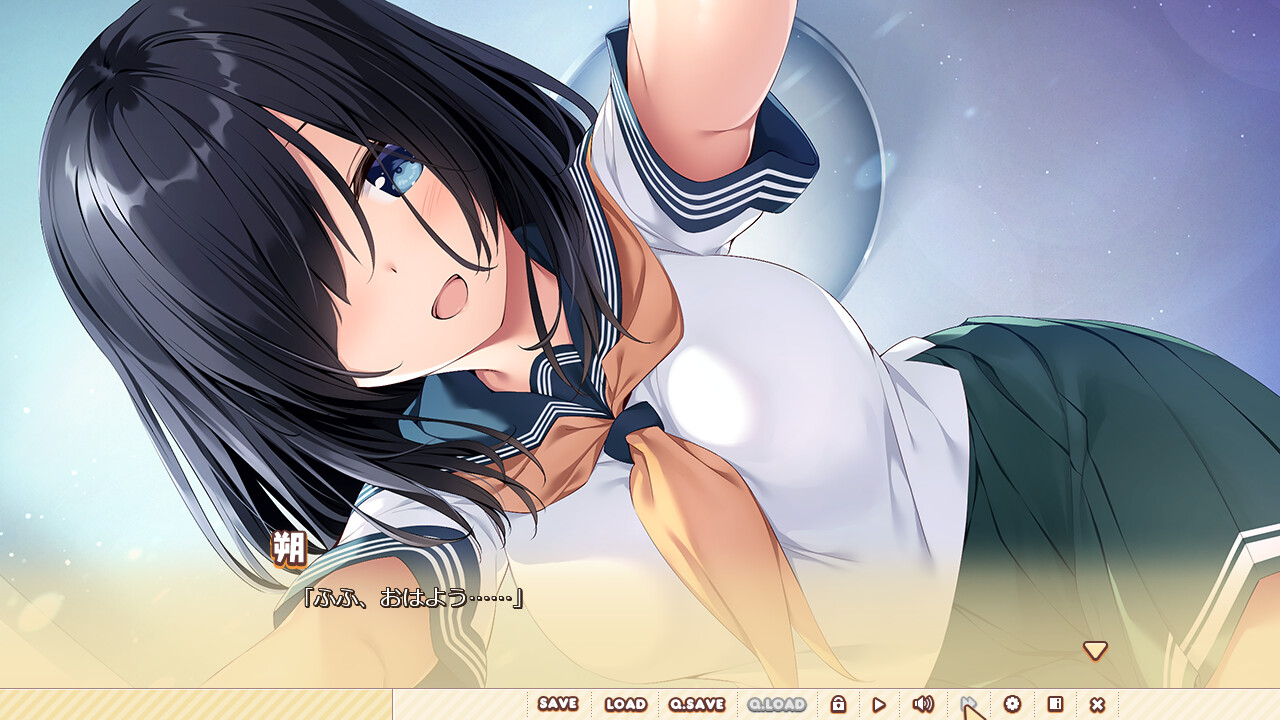Click the striped bar left of the toolbar

pos(195,704)
